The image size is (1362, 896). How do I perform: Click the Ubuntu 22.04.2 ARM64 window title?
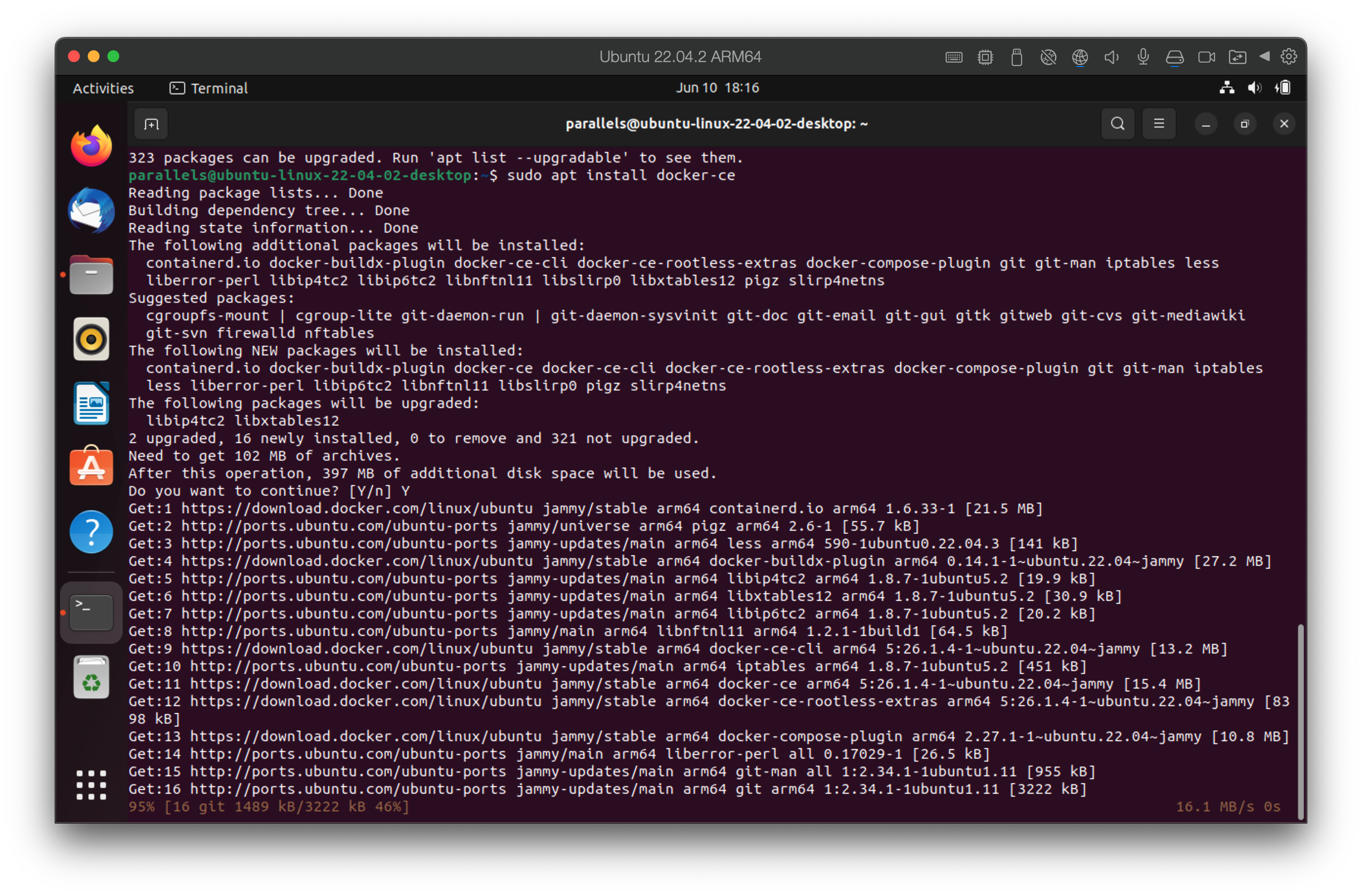point(680,57)
